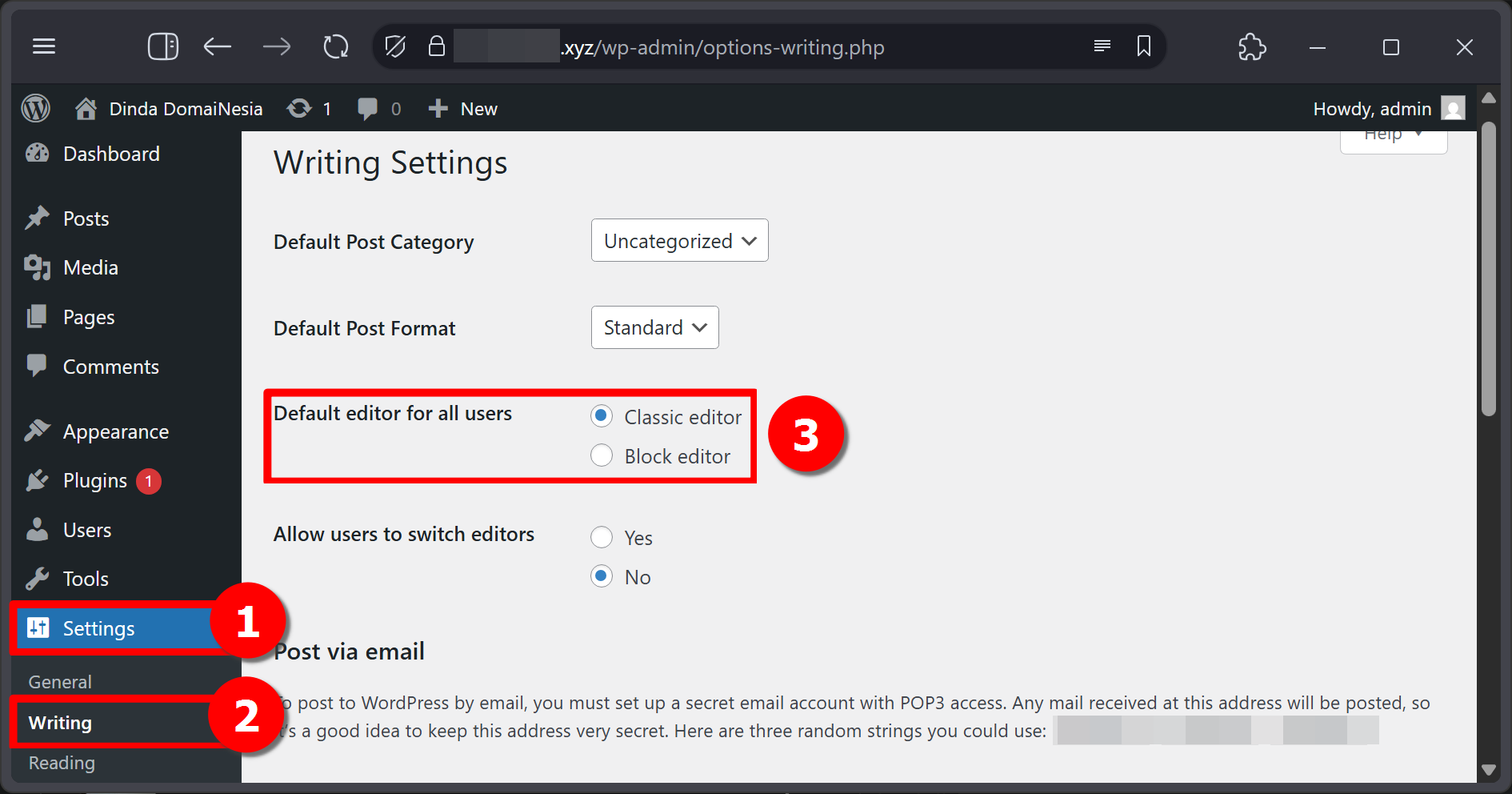Go forward with the browser forward arrow
Viewport: 1512px width, 794px height.
(277, 47)
